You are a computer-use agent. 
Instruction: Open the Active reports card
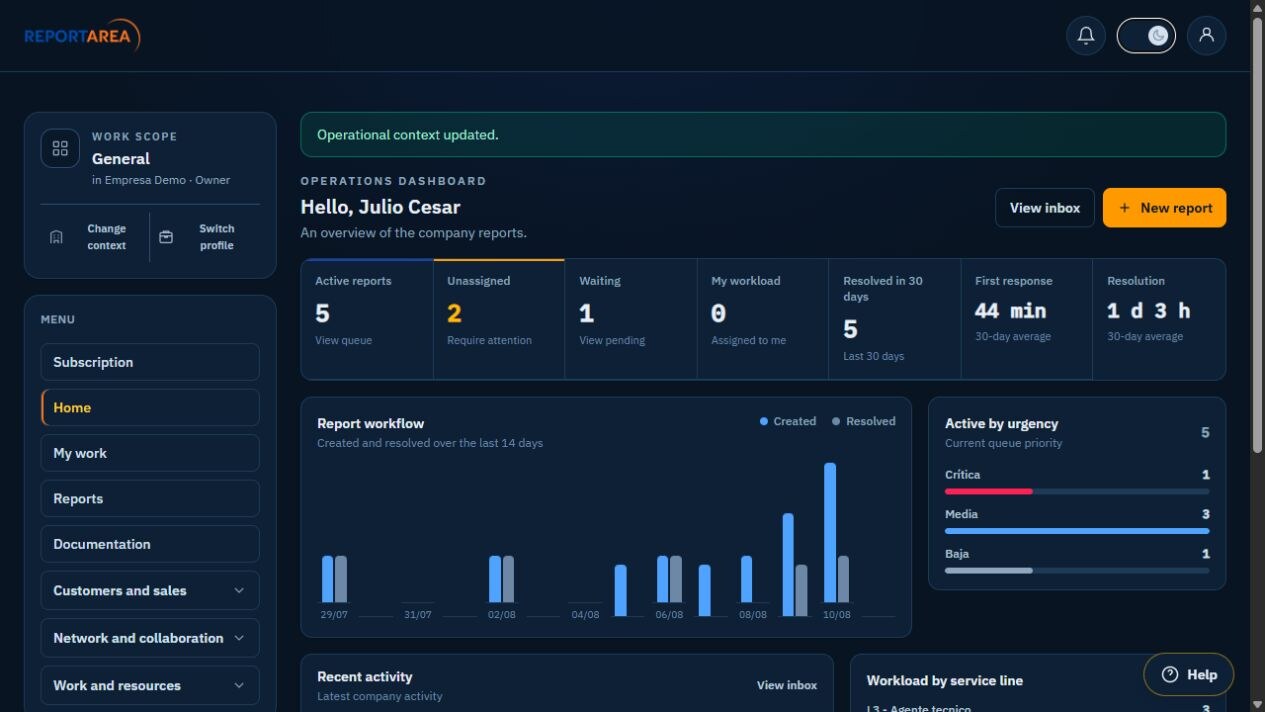(367, 319)
